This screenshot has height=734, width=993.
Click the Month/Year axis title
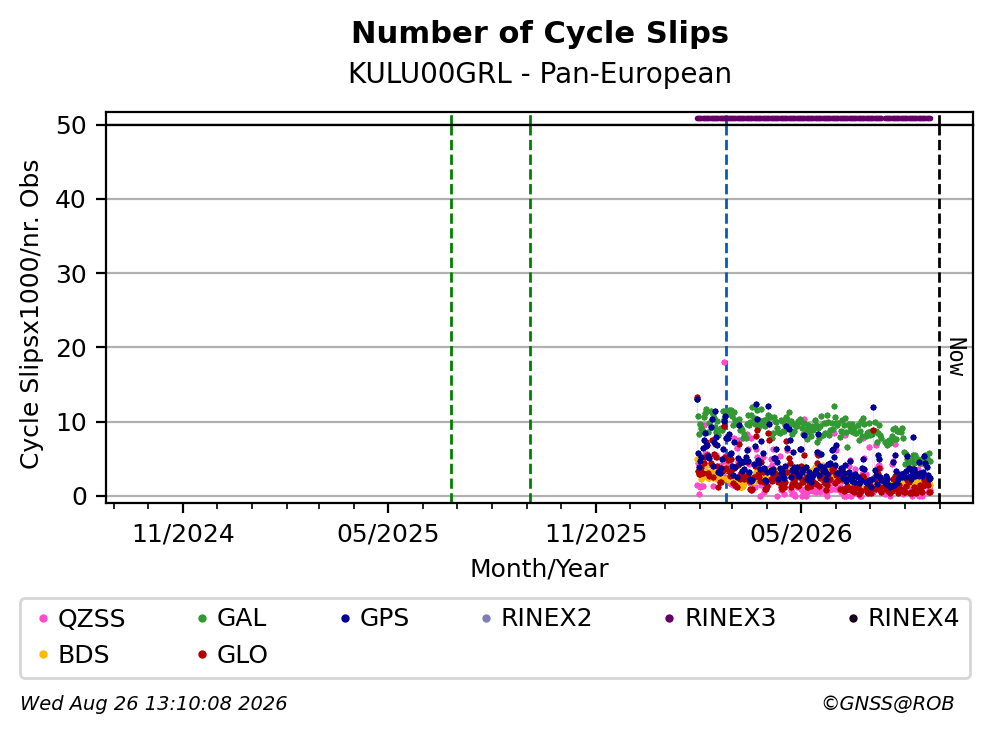(x=540, y=569)
